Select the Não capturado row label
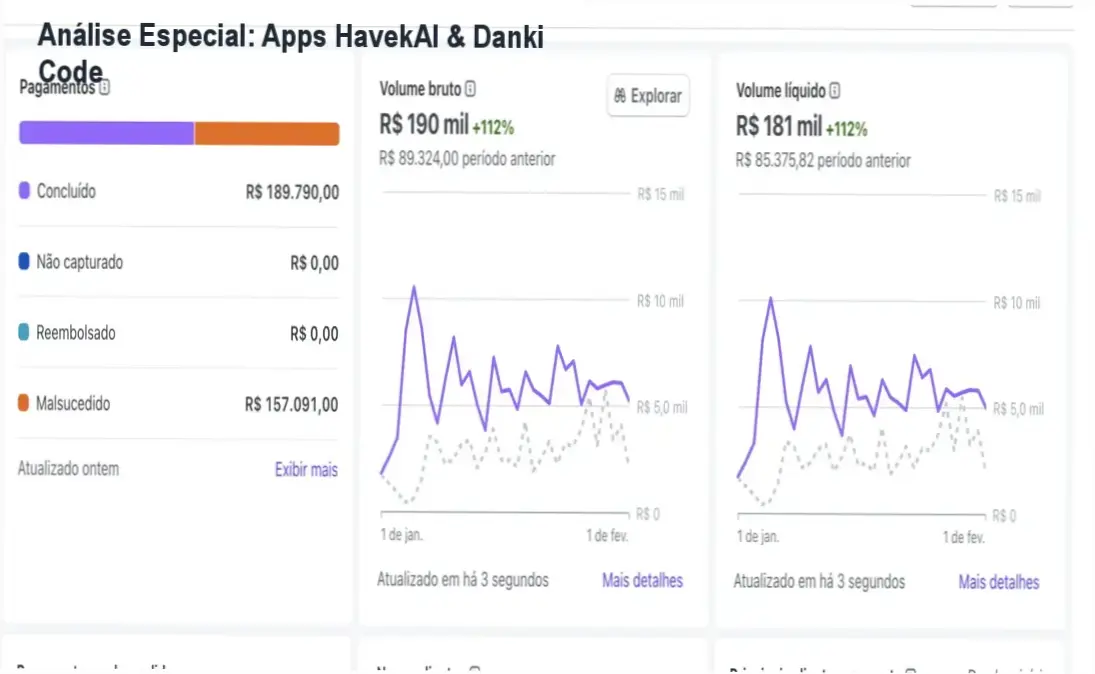The width and height of the screenshot is (1095, 674). click(x=80, y=262)
